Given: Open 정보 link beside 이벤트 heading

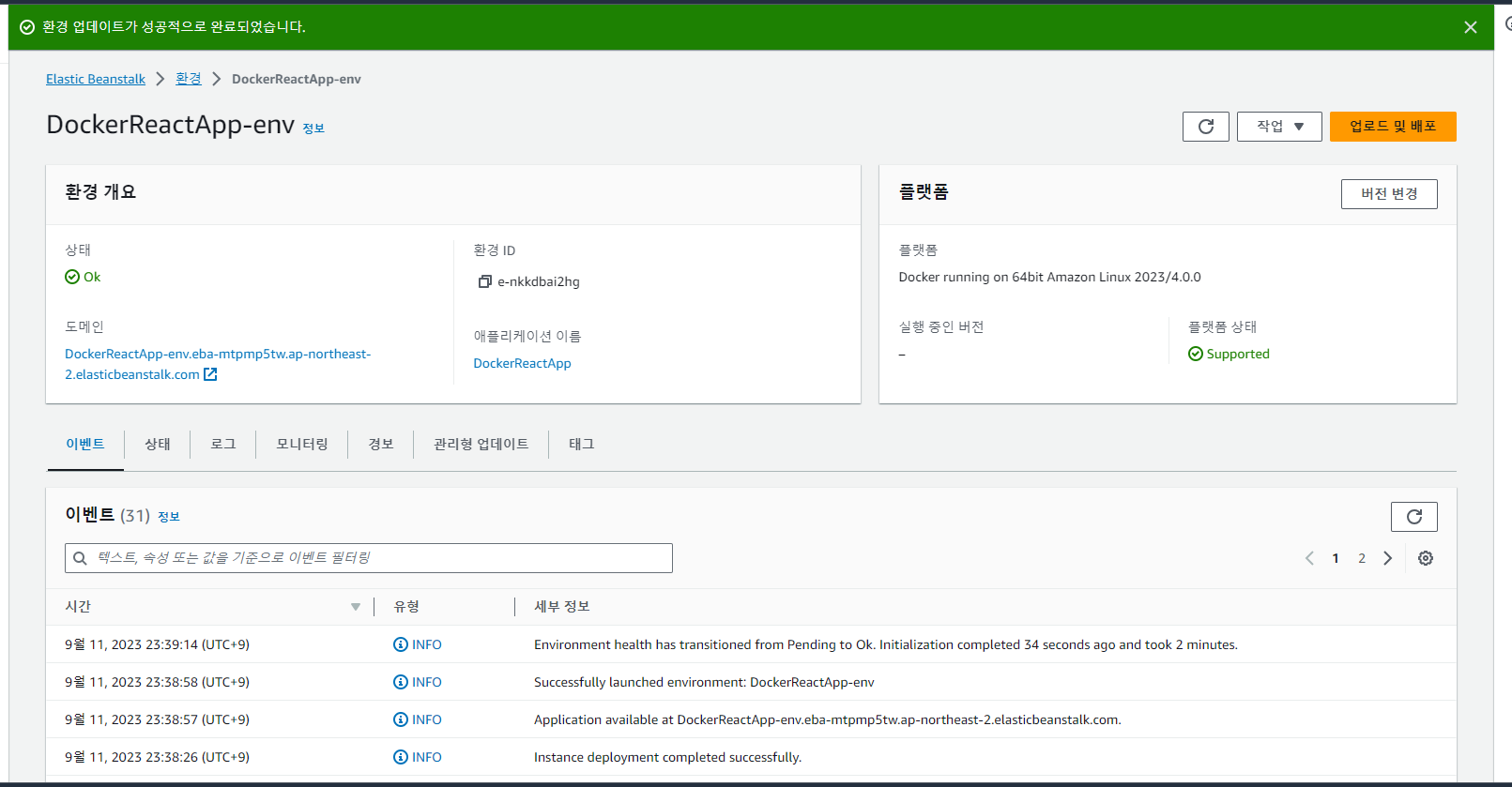Looking at the screenshot, I should tap(169, 517).
